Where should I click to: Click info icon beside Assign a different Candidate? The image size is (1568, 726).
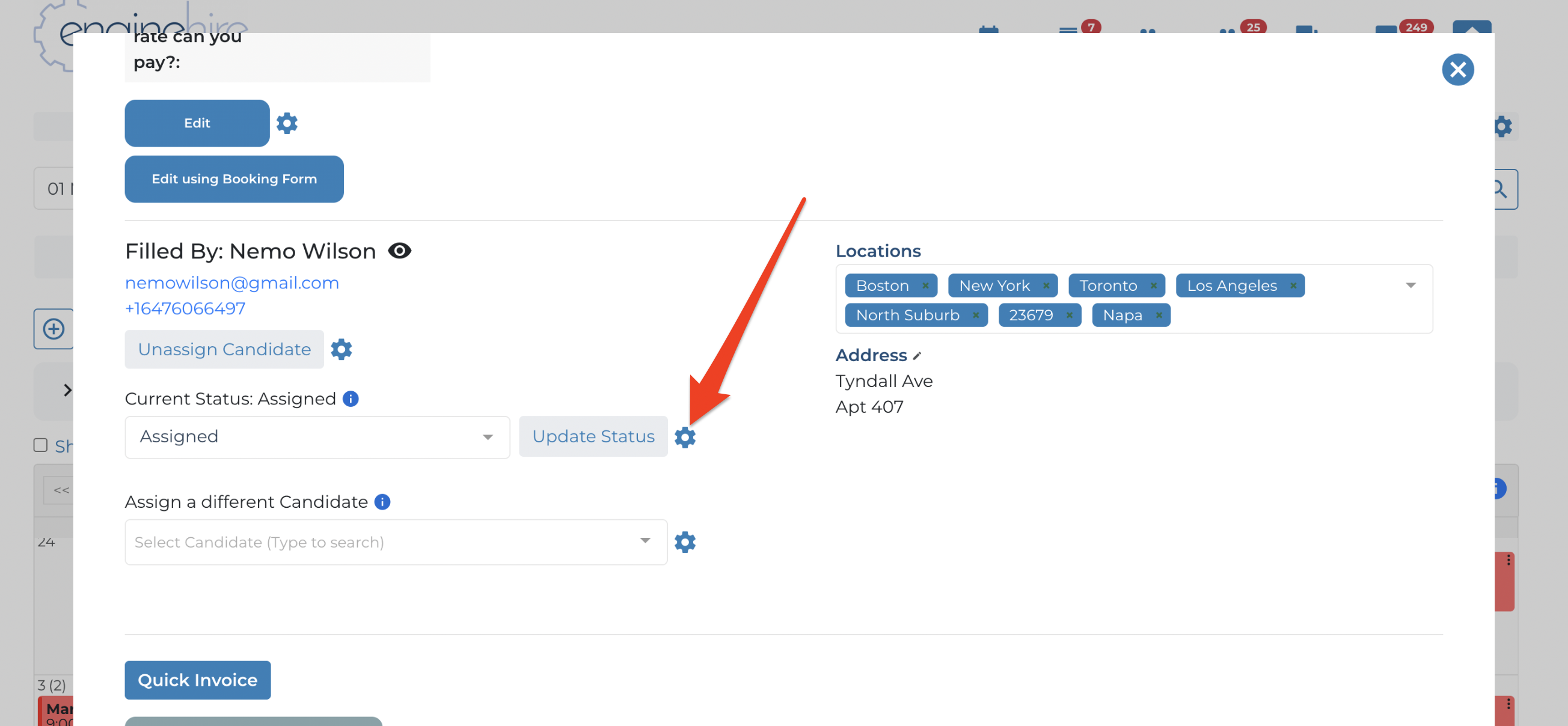pos(382,502)
